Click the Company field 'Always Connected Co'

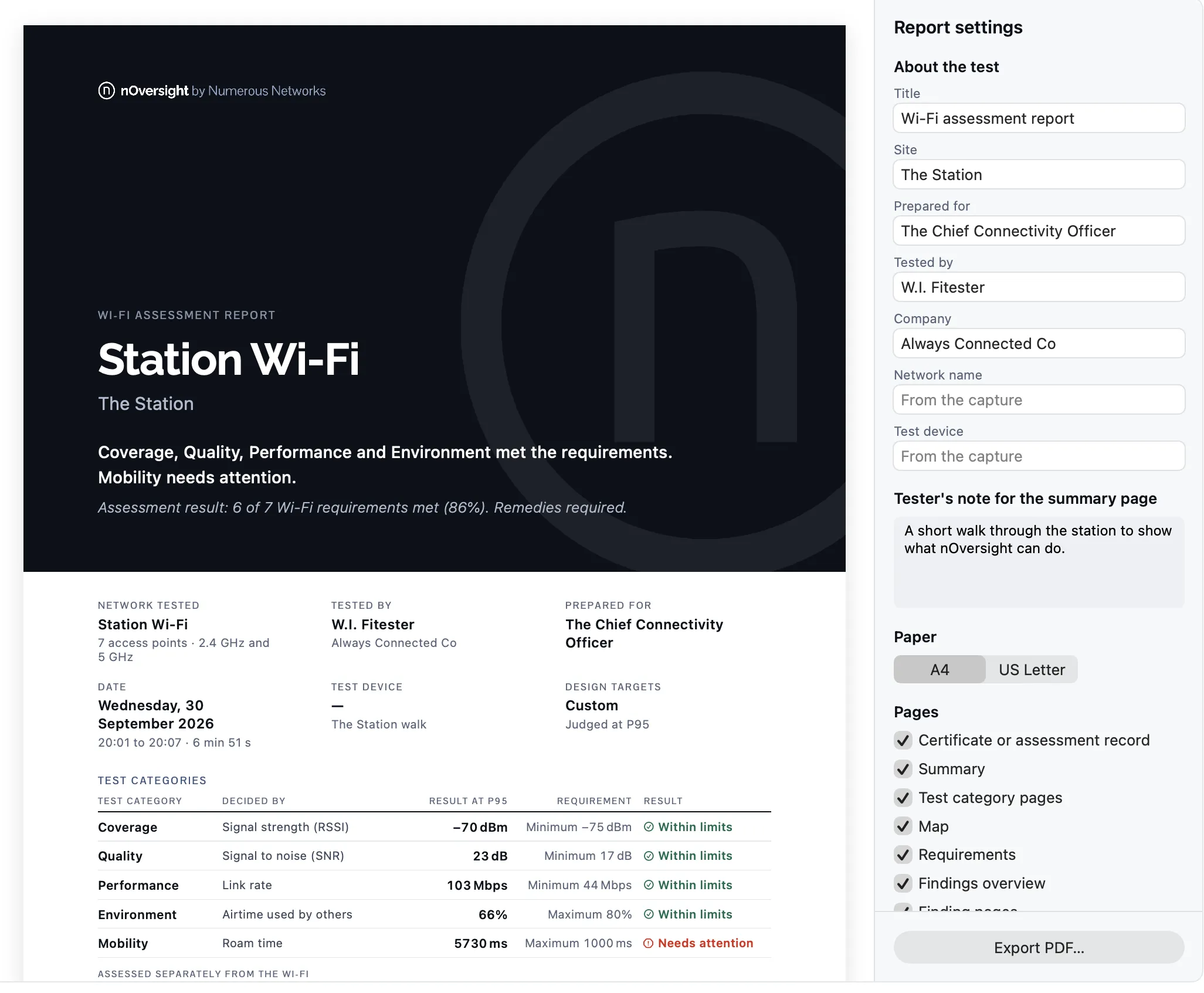click(x=1039, y=344)
